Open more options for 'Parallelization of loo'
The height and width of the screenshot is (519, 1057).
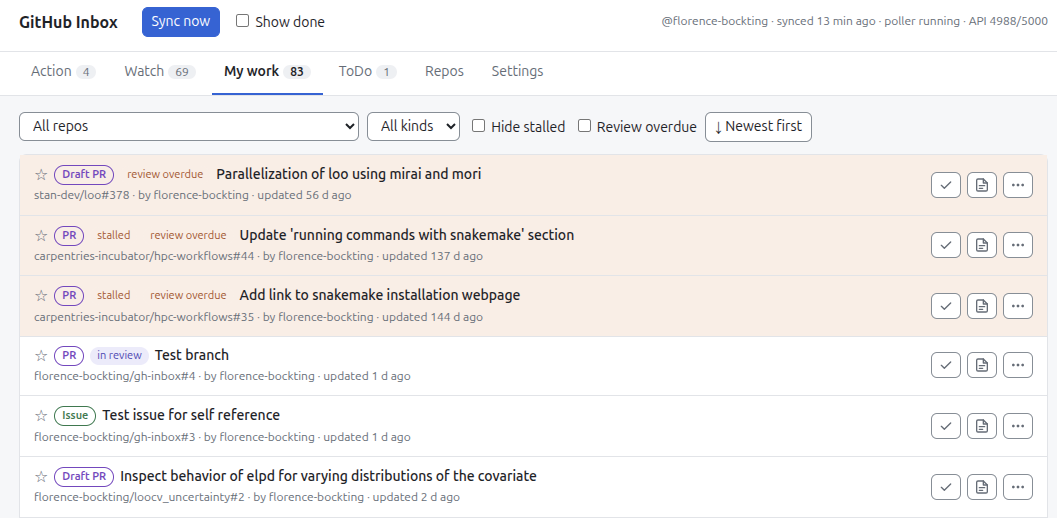(x=1018, y=185)
